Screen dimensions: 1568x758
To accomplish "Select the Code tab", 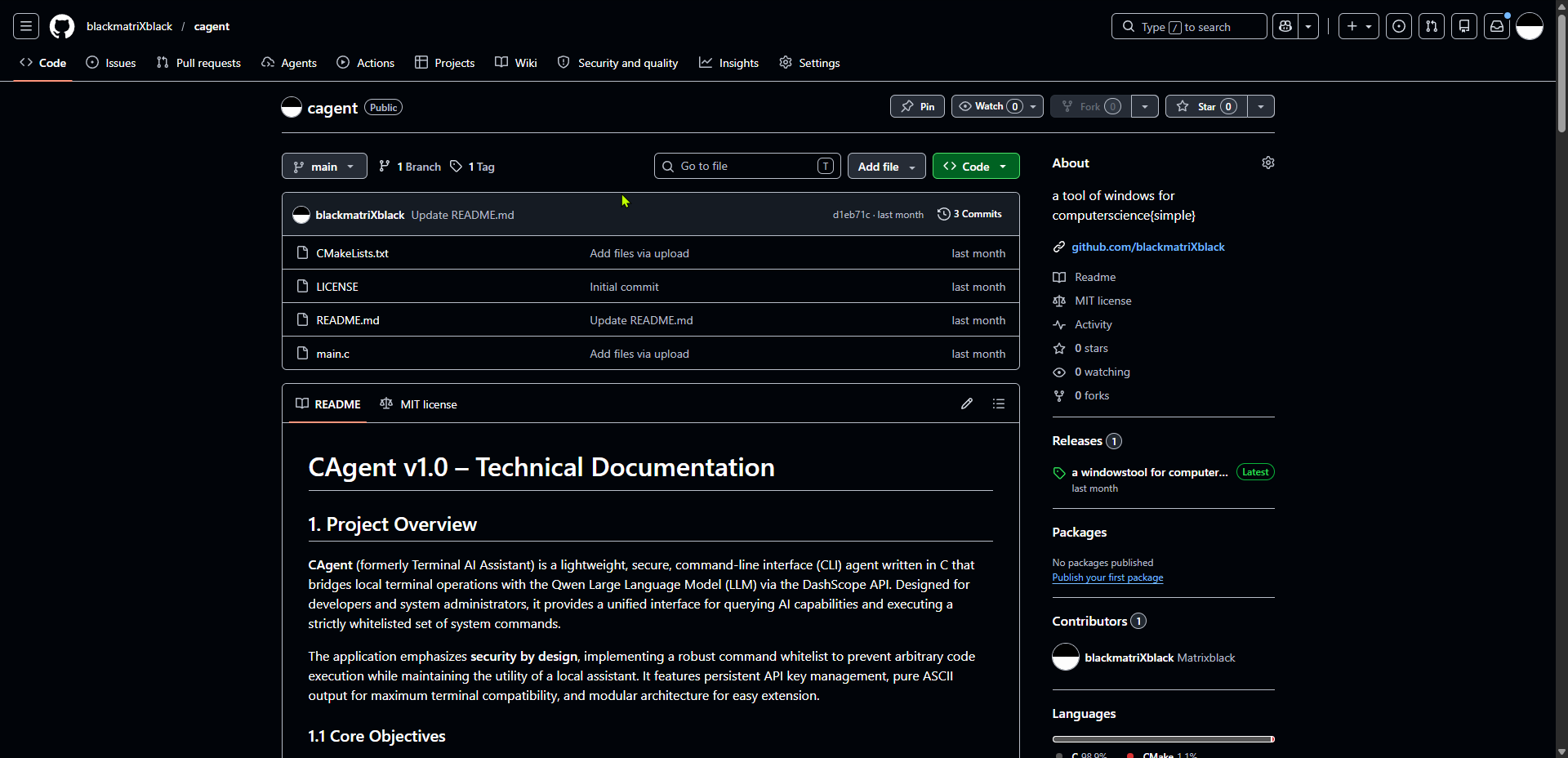I will click(43, 63).
